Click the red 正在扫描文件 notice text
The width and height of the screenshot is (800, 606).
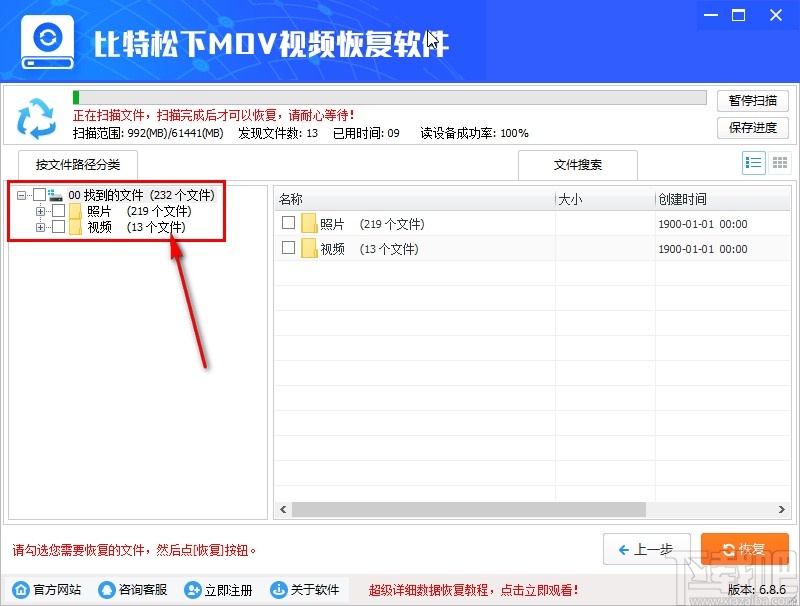click(214, 115)
